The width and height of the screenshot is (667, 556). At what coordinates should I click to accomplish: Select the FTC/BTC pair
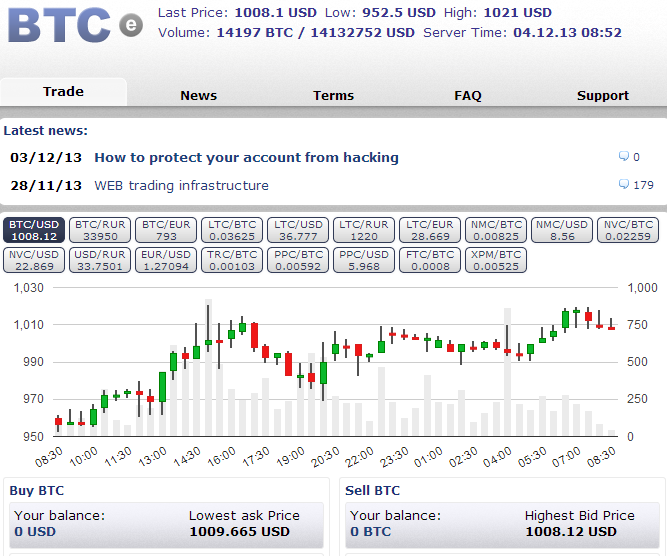pos(430,260)
